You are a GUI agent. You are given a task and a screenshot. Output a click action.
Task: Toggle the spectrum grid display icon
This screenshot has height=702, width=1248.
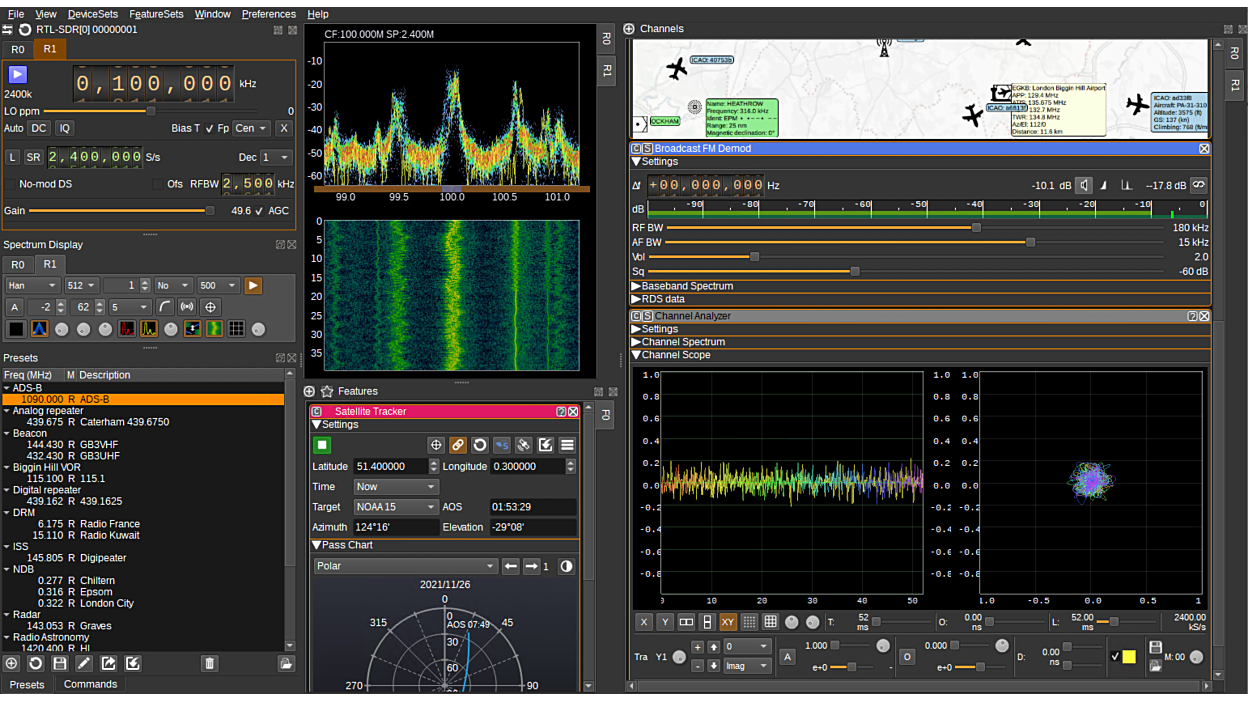click(237, 329)
